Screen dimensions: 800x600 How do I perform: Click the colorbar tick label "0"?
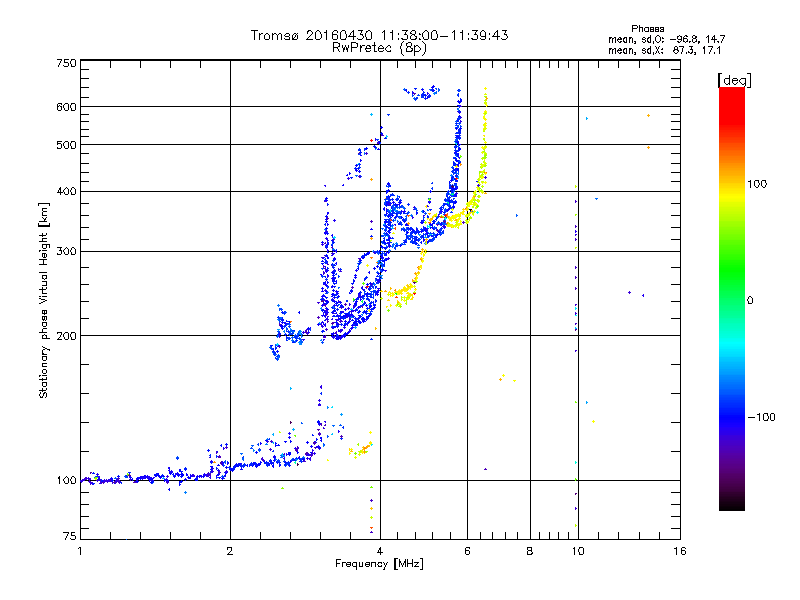[750, 301]
